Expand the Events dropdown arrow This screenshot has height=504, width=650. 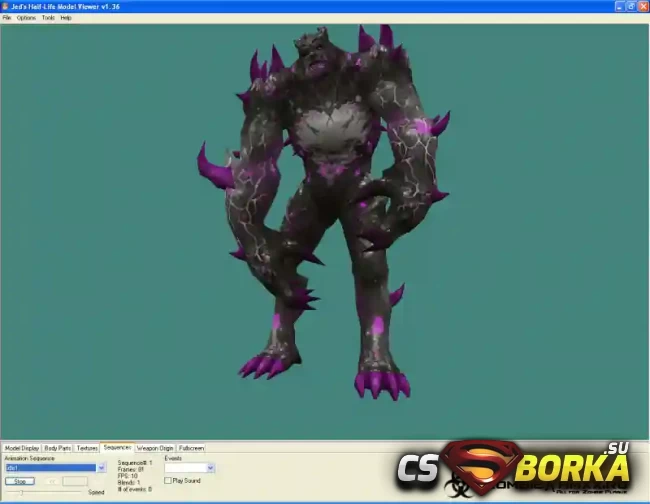click(x=210, y=468)
